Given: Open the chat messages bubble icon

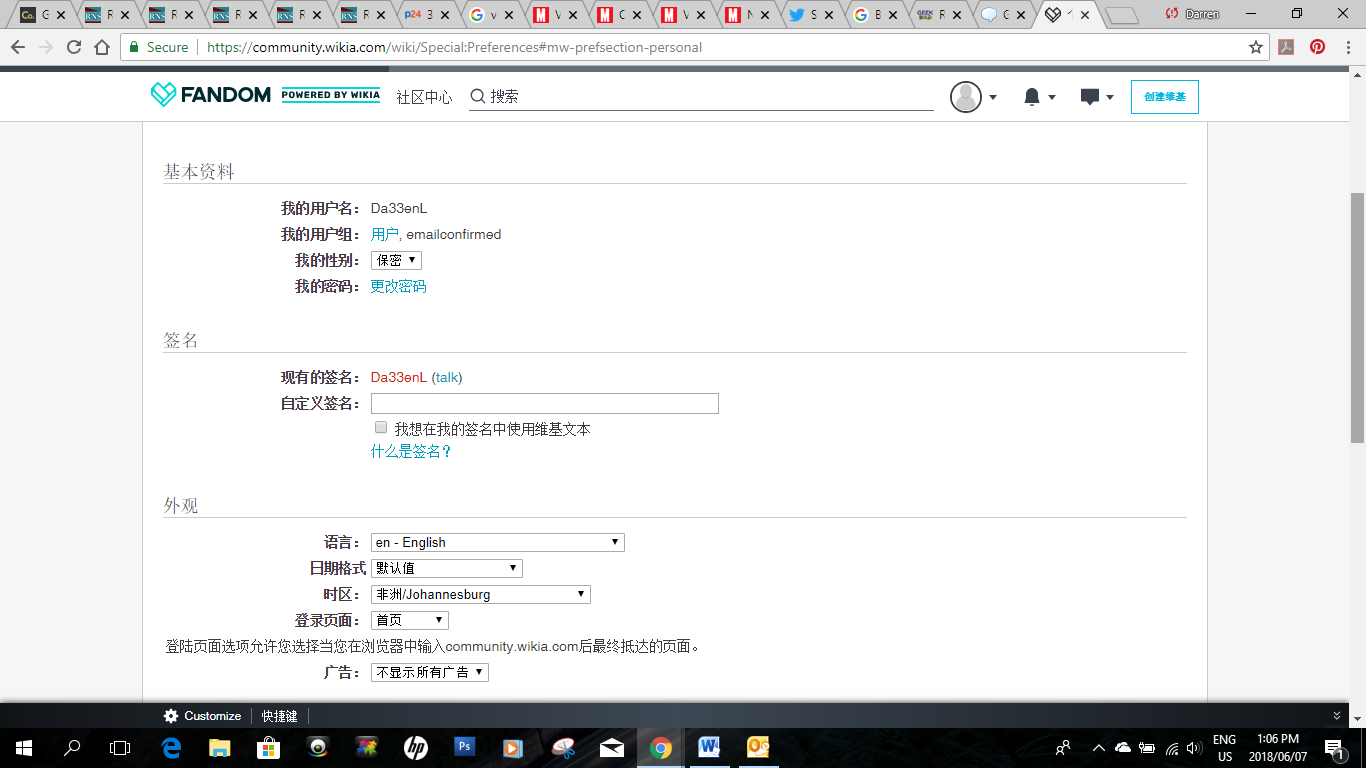Looking at the screenshot, I should coord(1090,97).
